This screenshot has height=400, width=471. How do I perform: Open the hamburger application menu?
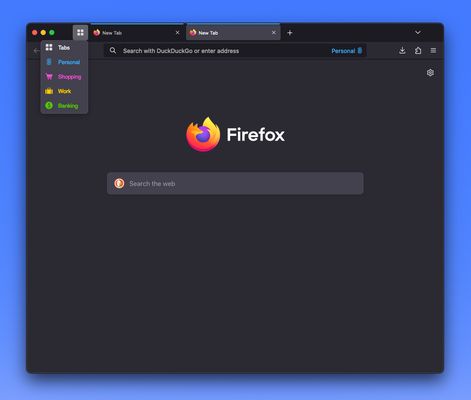click(x=433, y=51)
